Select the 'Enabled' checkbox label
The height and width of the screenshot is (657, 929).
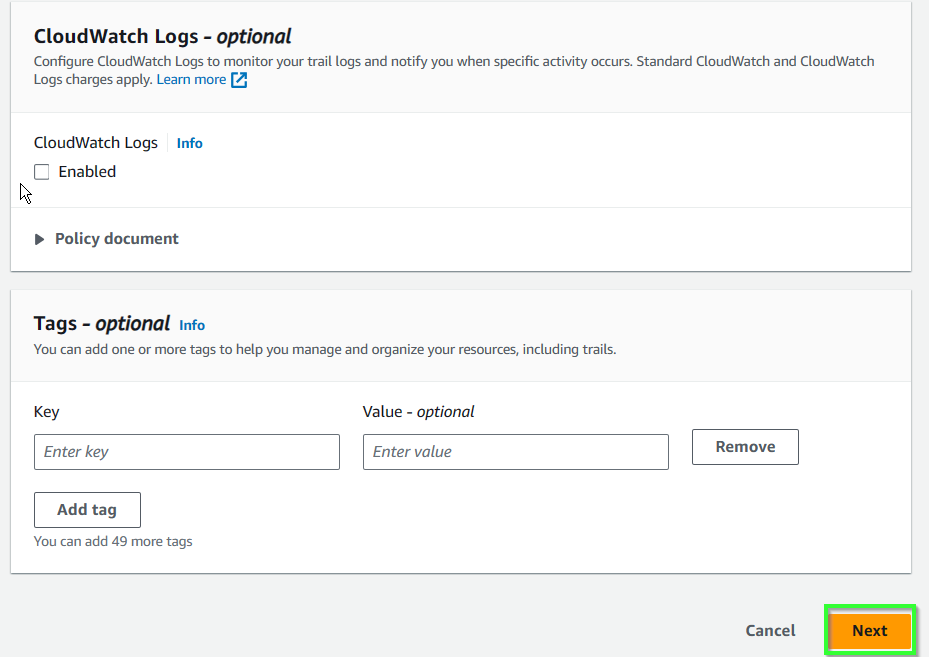[87, 172]
